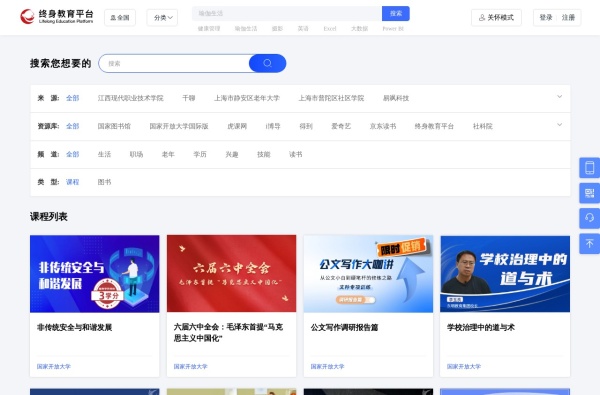Filter source by 易飒科技
Viewport: 600px width, 395px height.
tap(396, 98)
